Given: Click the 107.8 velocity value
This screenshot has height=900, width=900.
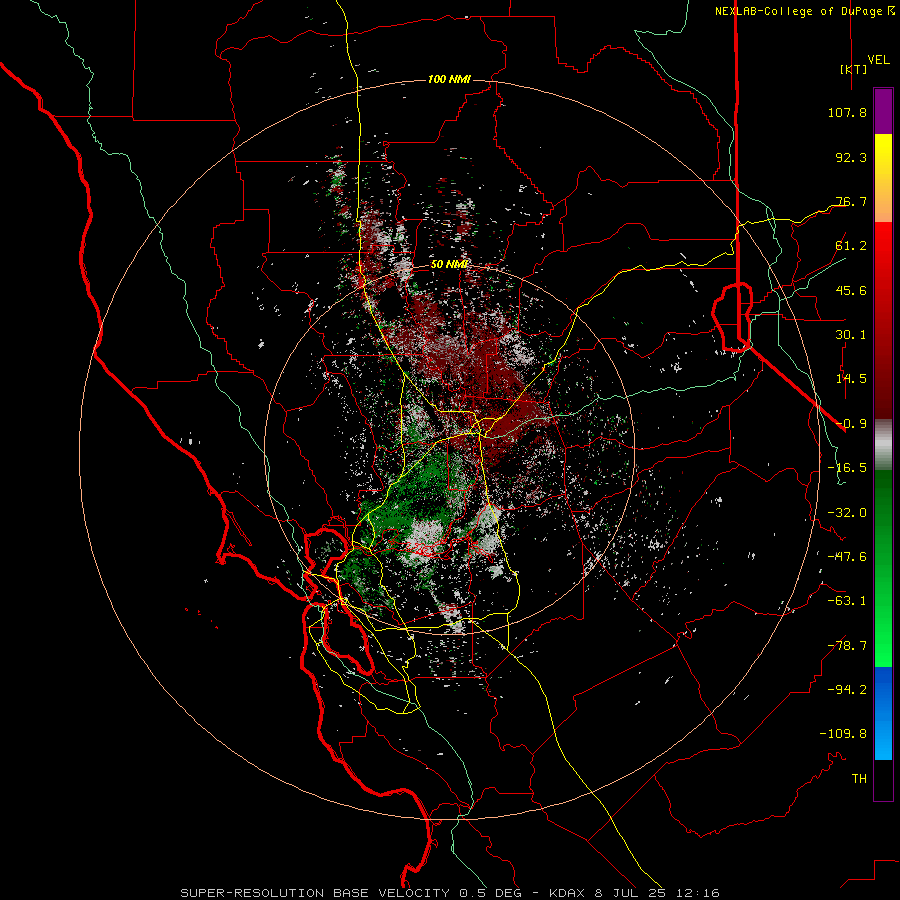Looking at the screenshot, I should (847, 112).
